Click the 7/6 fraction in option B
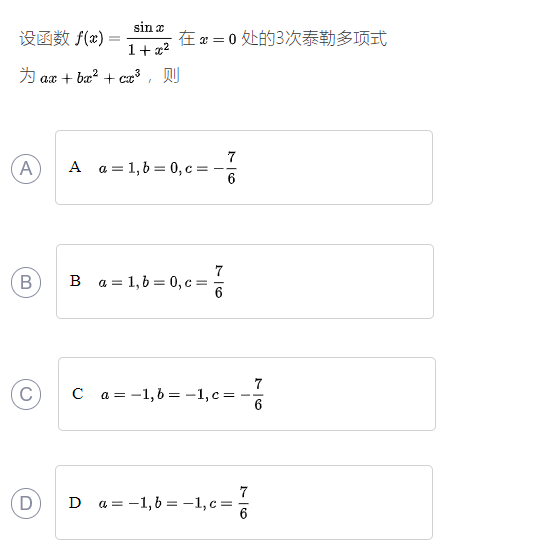 click(x=219, y=282)
